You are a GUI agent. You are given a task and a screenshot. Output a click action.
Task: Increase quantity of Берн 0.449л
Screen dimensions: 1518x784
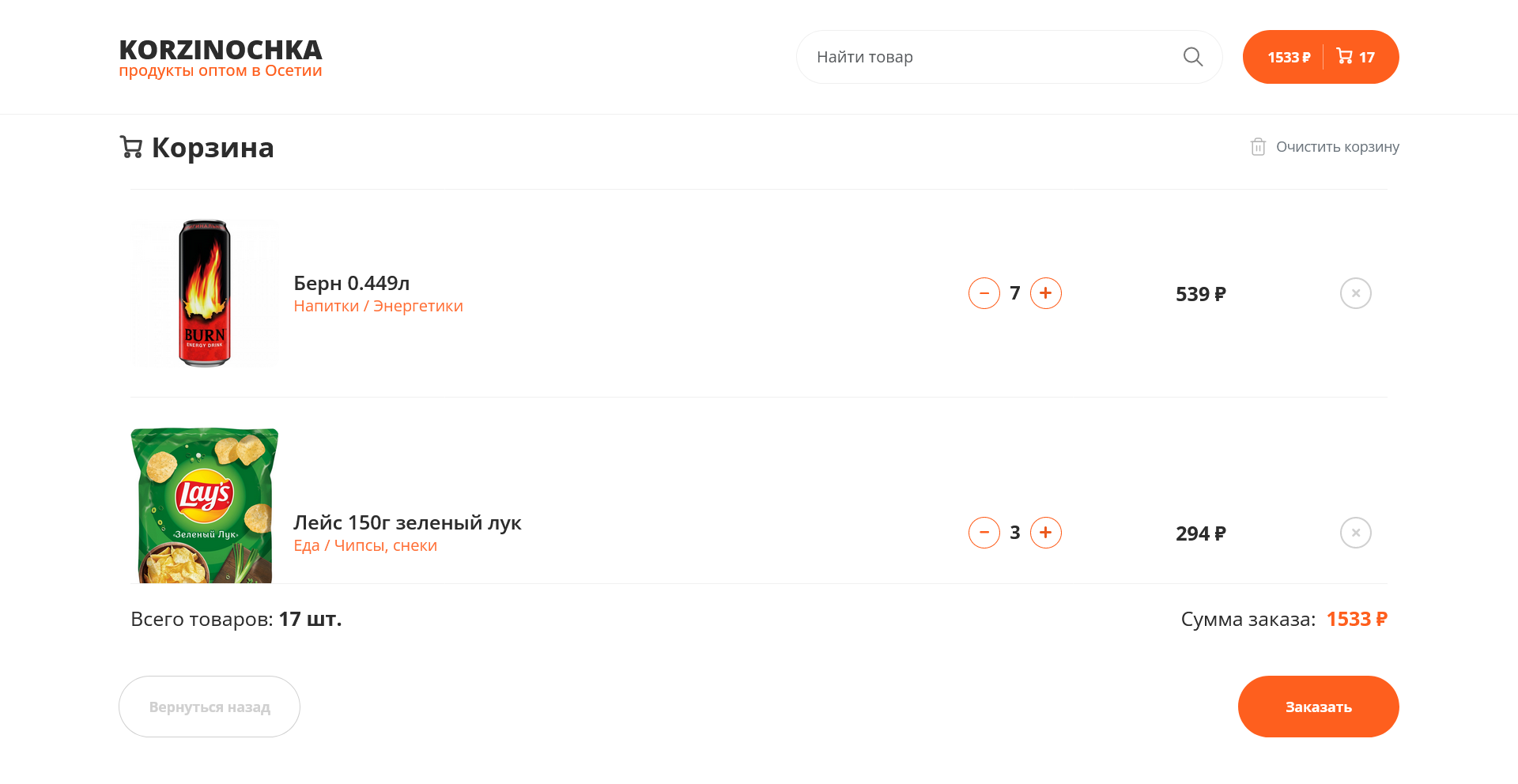tap(1045, 293)
